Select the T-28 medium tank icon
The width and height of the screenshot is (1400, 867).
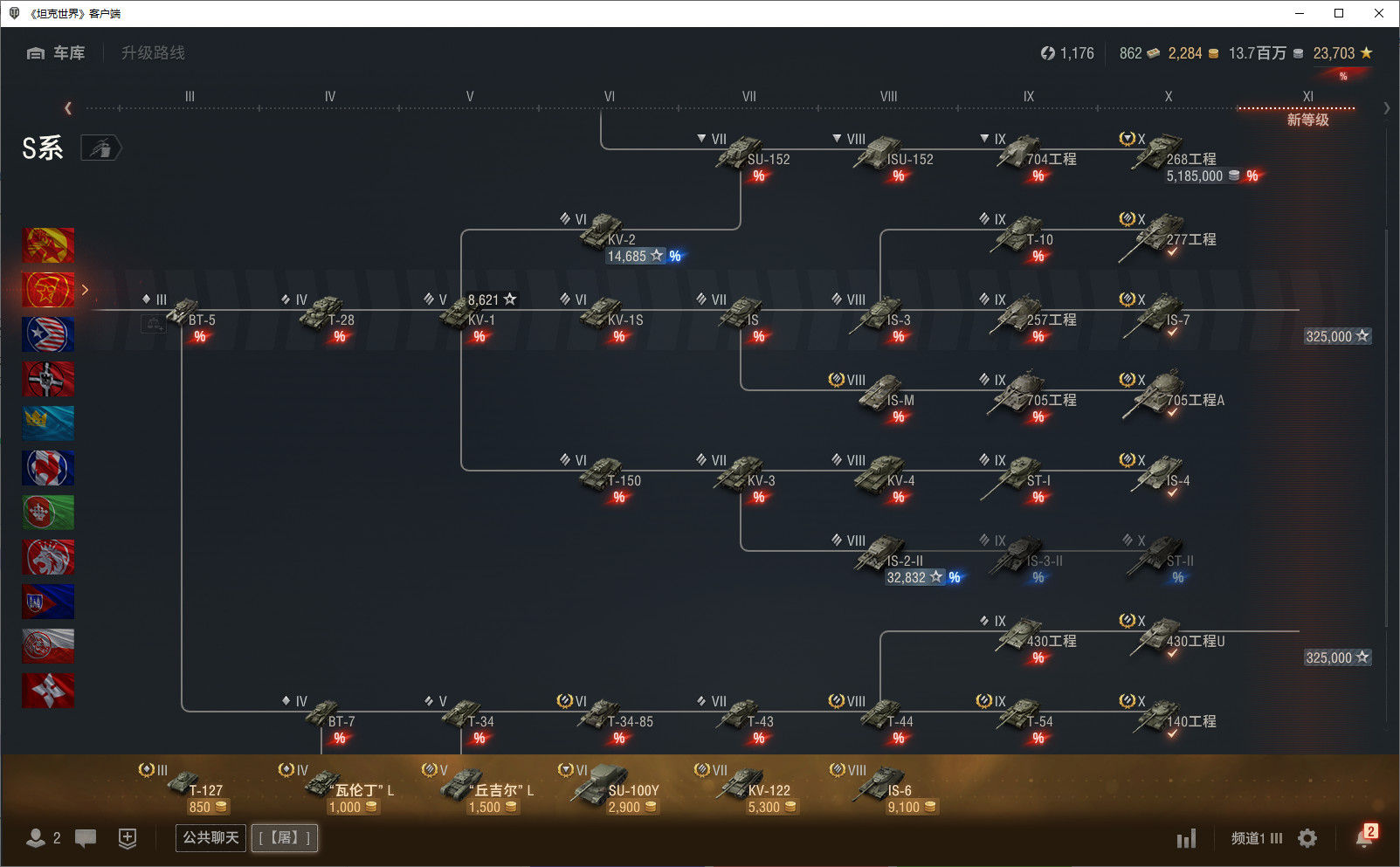coord(321,313)
